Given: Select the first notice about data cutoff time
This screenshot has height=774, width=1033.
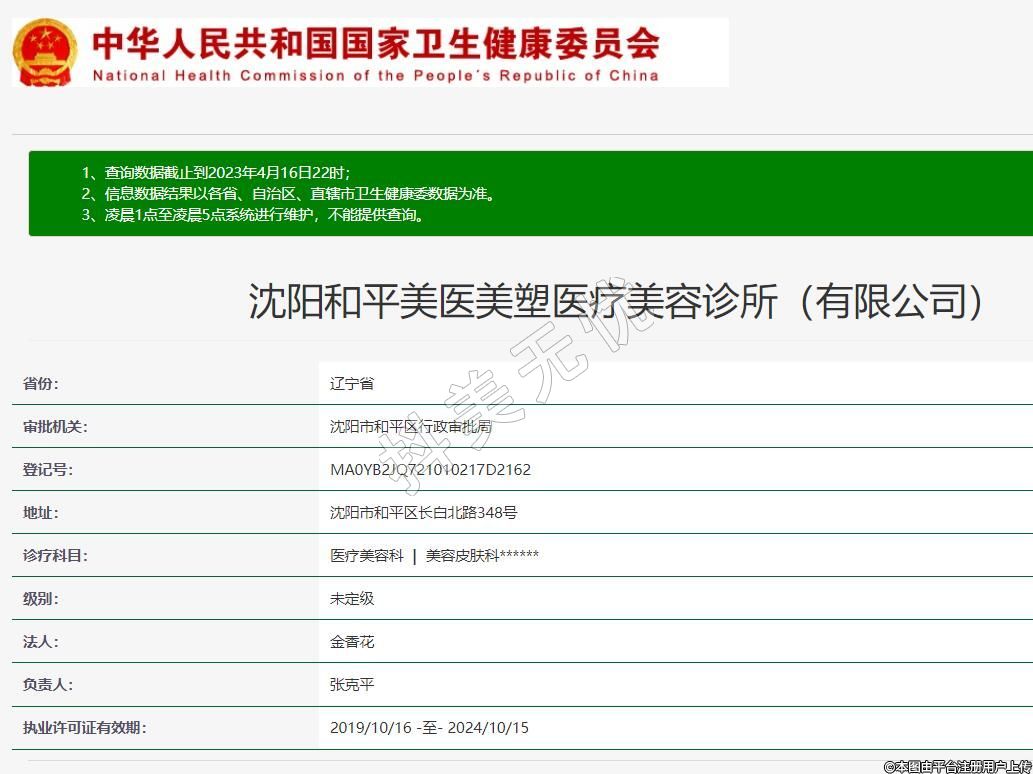Looking at the screenshot, I should pos(216,172).
